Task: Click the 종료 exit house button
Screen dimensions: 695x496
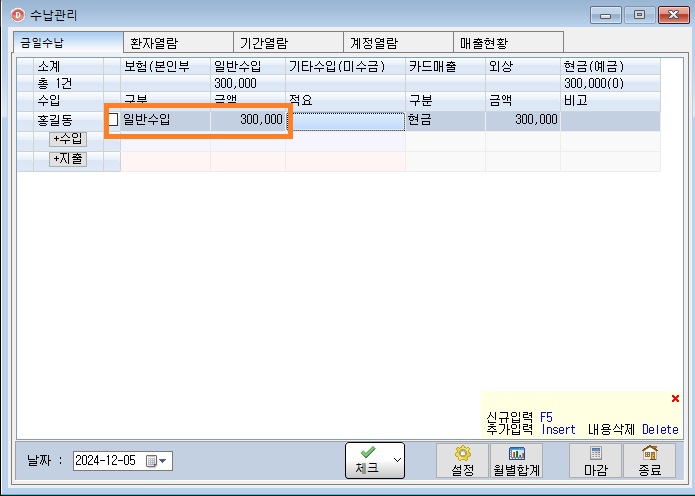Action: tap(649, 461)
